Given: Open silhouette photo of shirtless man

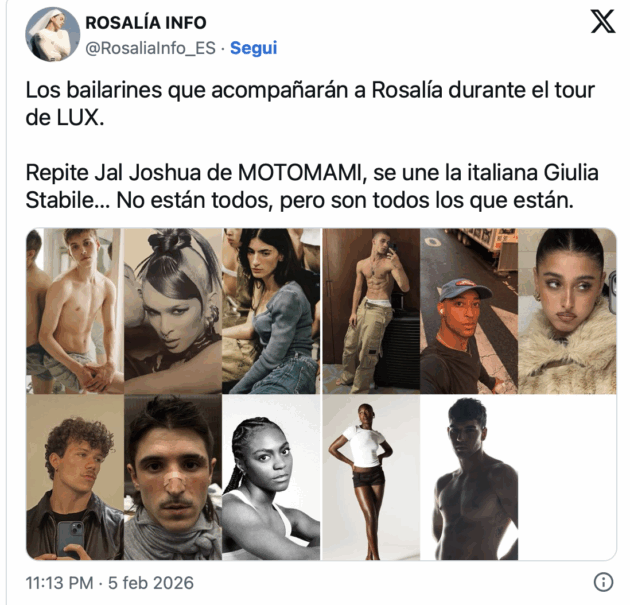Looking at the screenshot, I should coord(469,477).
